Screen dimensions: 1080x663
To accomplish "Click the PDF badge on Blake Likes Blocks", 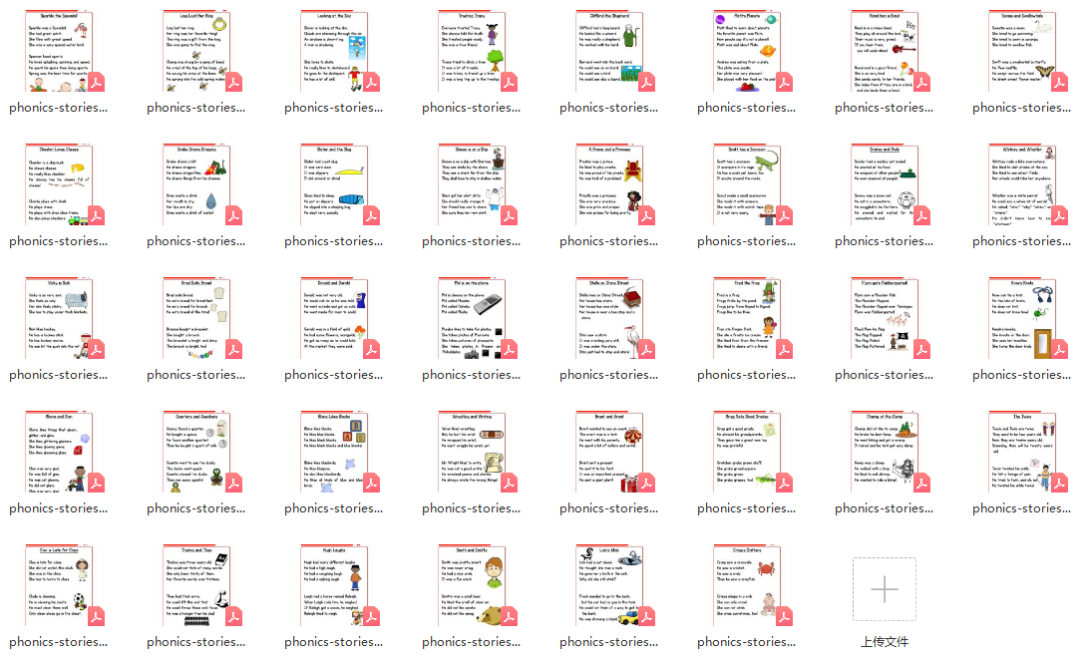I will [371, 483].
